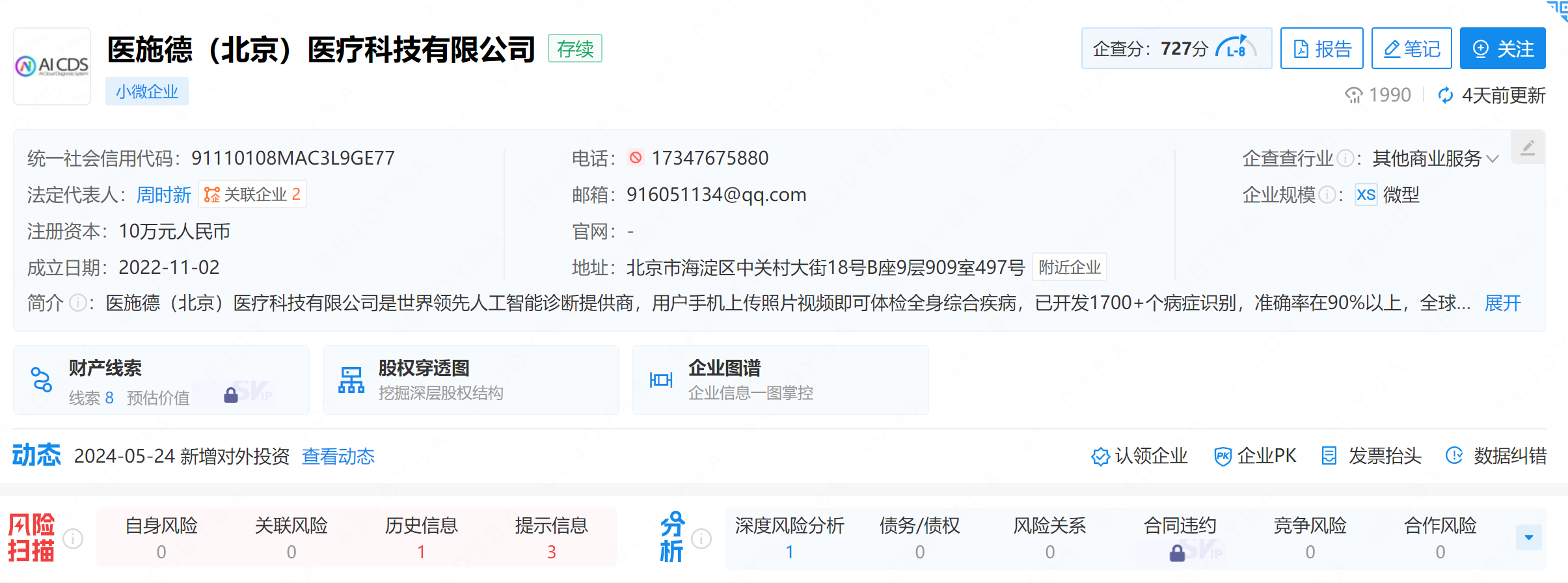1568x583 pixels.
Task: Click the QR code icon in top corner
Action: click(x=1559, y=10)
